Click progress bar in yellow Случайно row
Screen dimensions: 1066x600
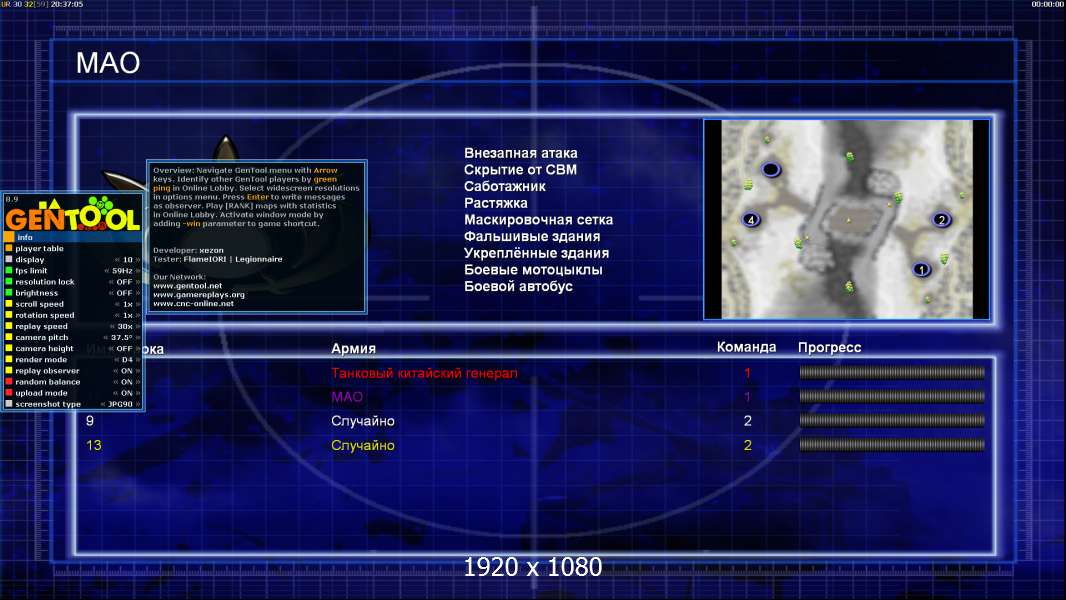click(x=892, y=445)
